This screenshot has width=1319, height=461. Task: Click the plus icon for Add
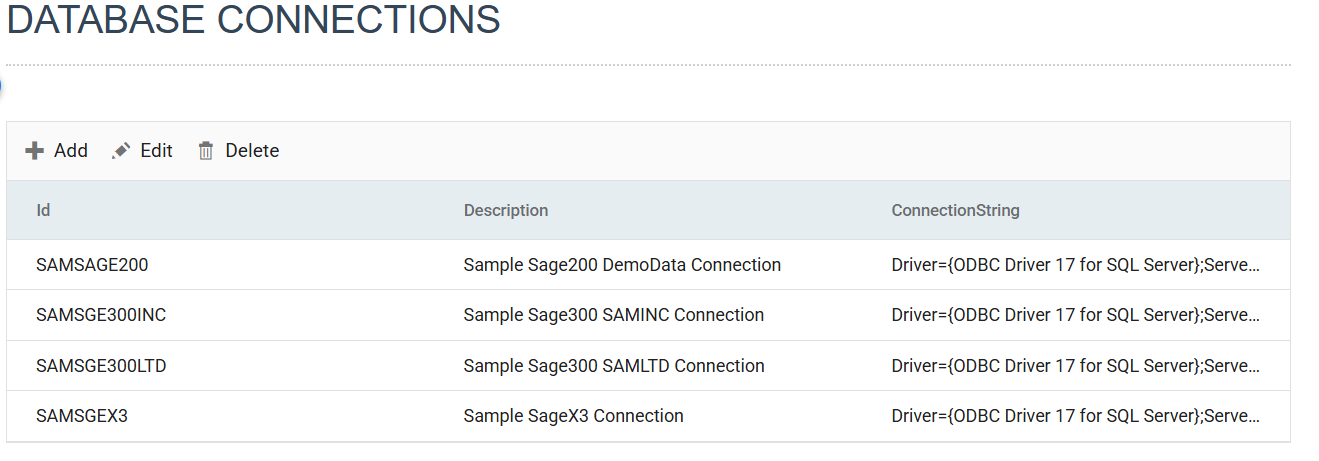click(x=35, y=151)
